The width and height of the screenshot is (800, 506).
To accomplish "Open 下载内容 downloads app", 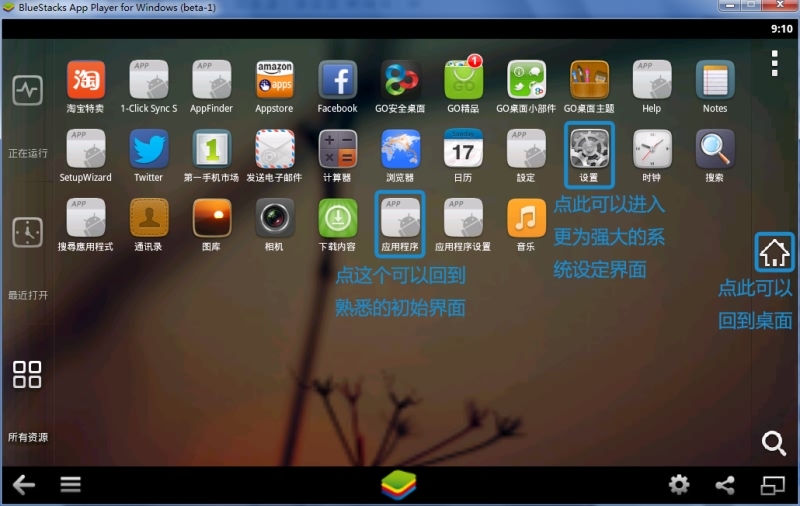I will click(337, 218).
